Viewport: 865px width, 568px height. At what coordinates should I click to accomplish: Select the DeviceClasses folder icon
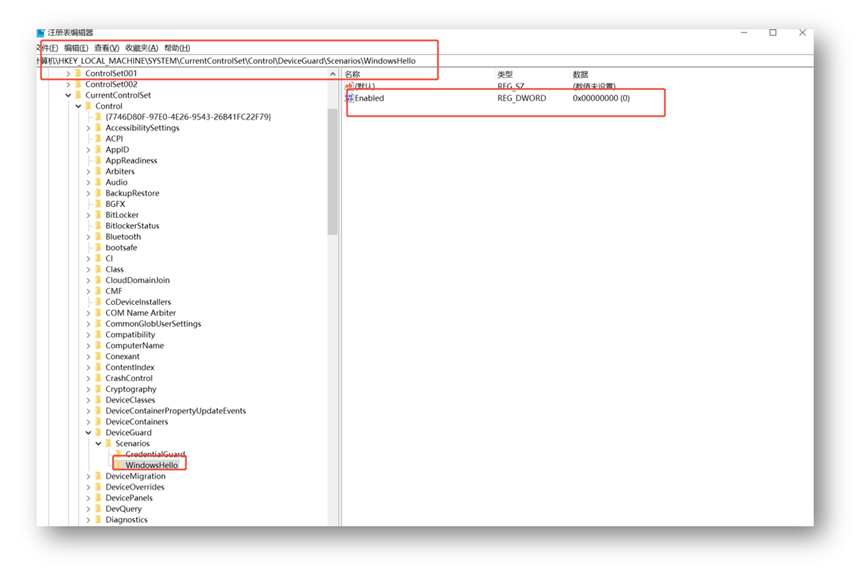(x=99, y=400)
